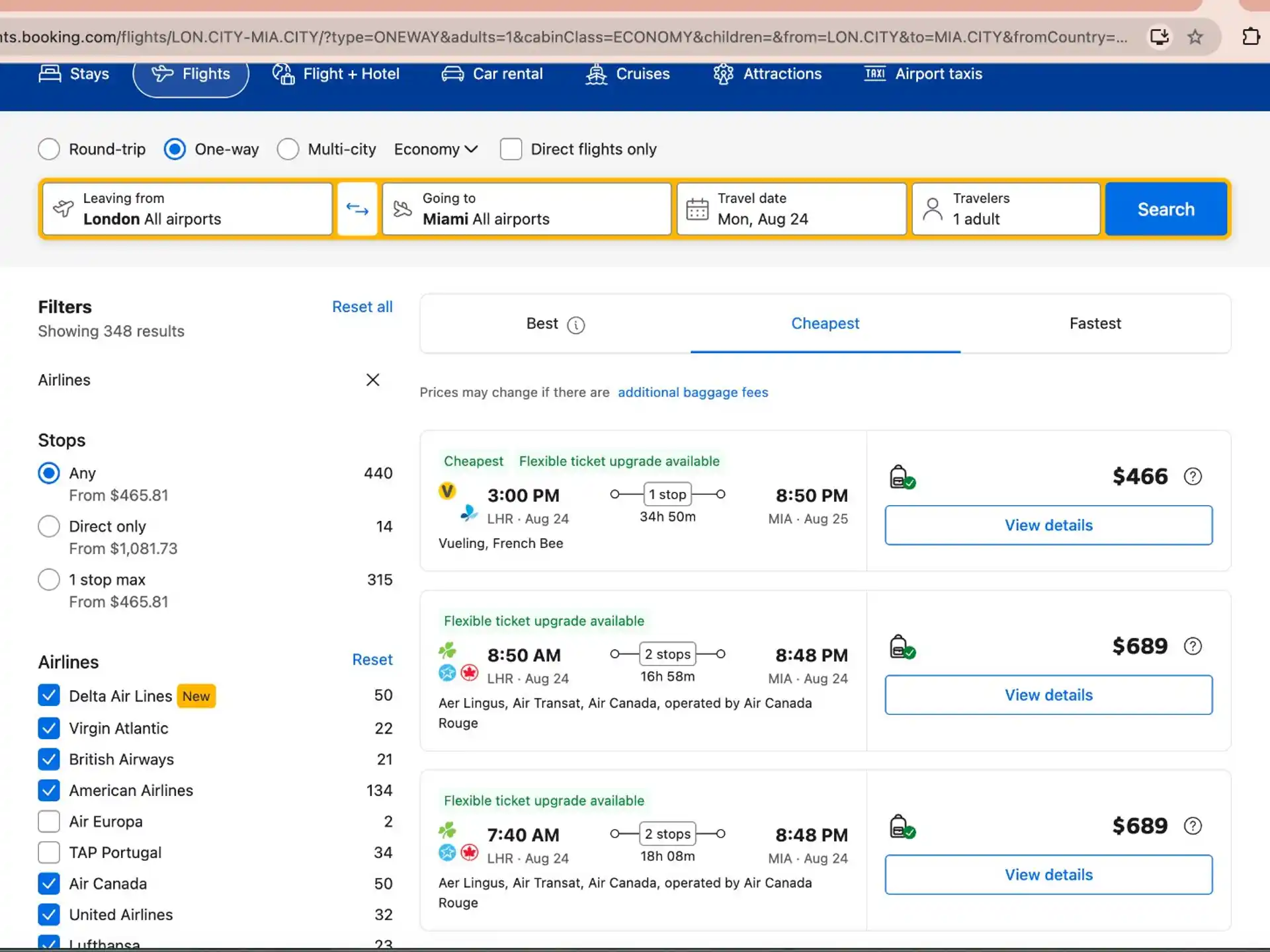
Task: Select the Round-trip radio button
Action: tap(49, 149)
